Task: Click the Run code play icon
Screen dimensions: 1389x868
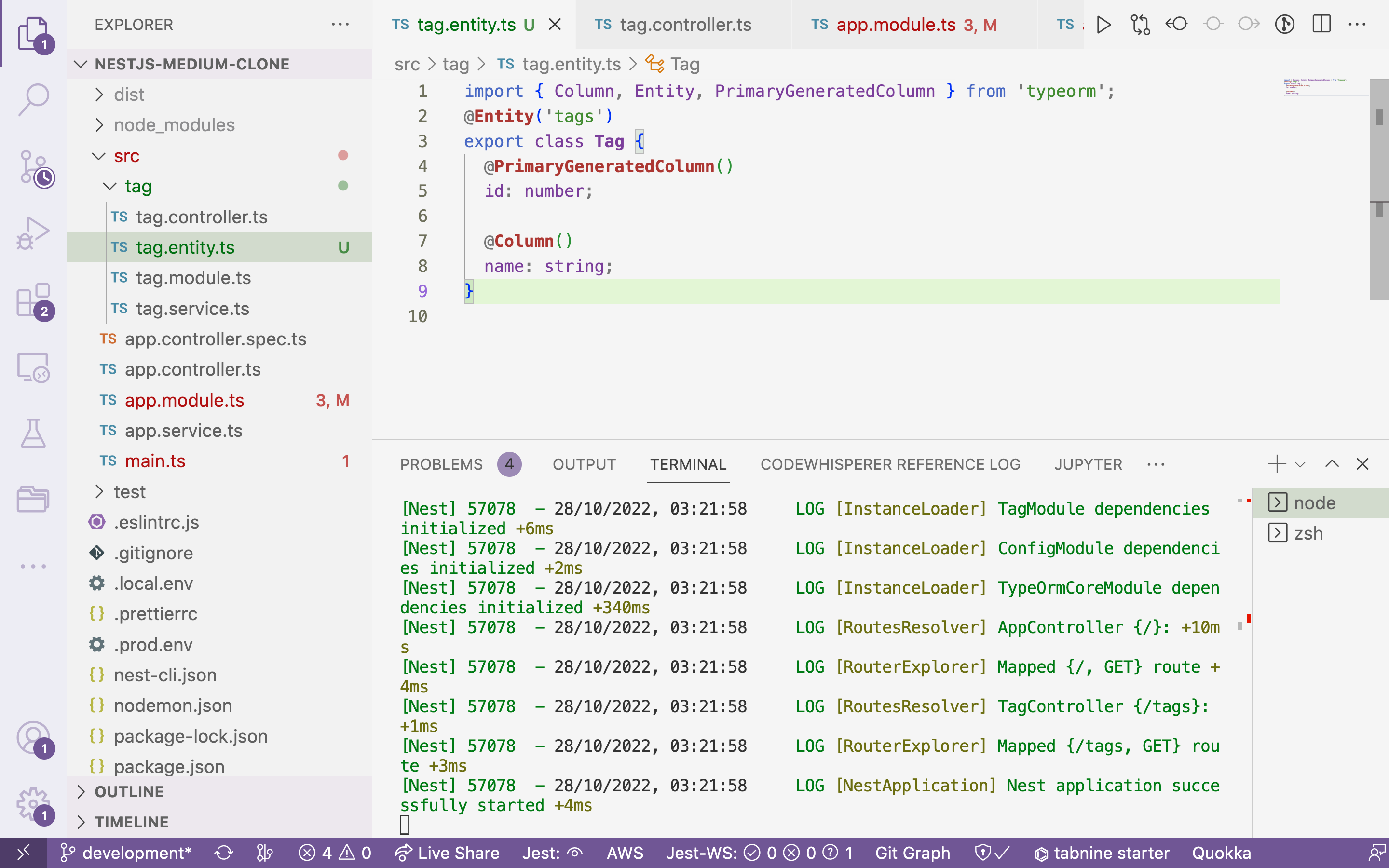Action: [x=1103, y=25]
